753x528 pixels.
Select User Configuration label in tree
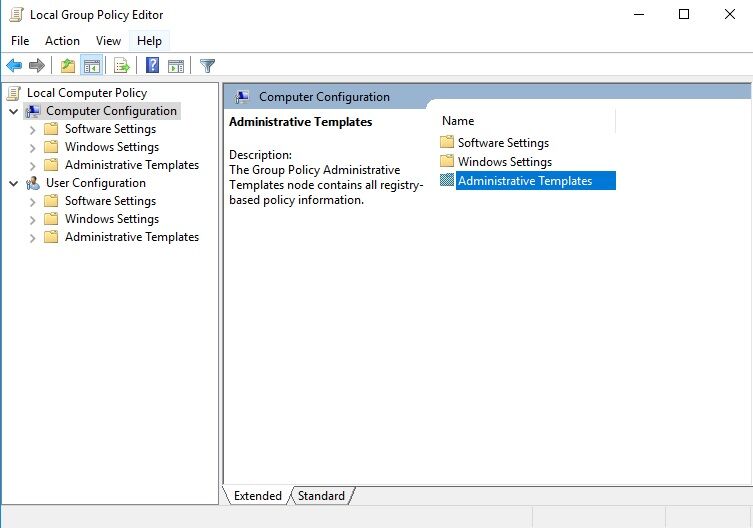point(96,183)
